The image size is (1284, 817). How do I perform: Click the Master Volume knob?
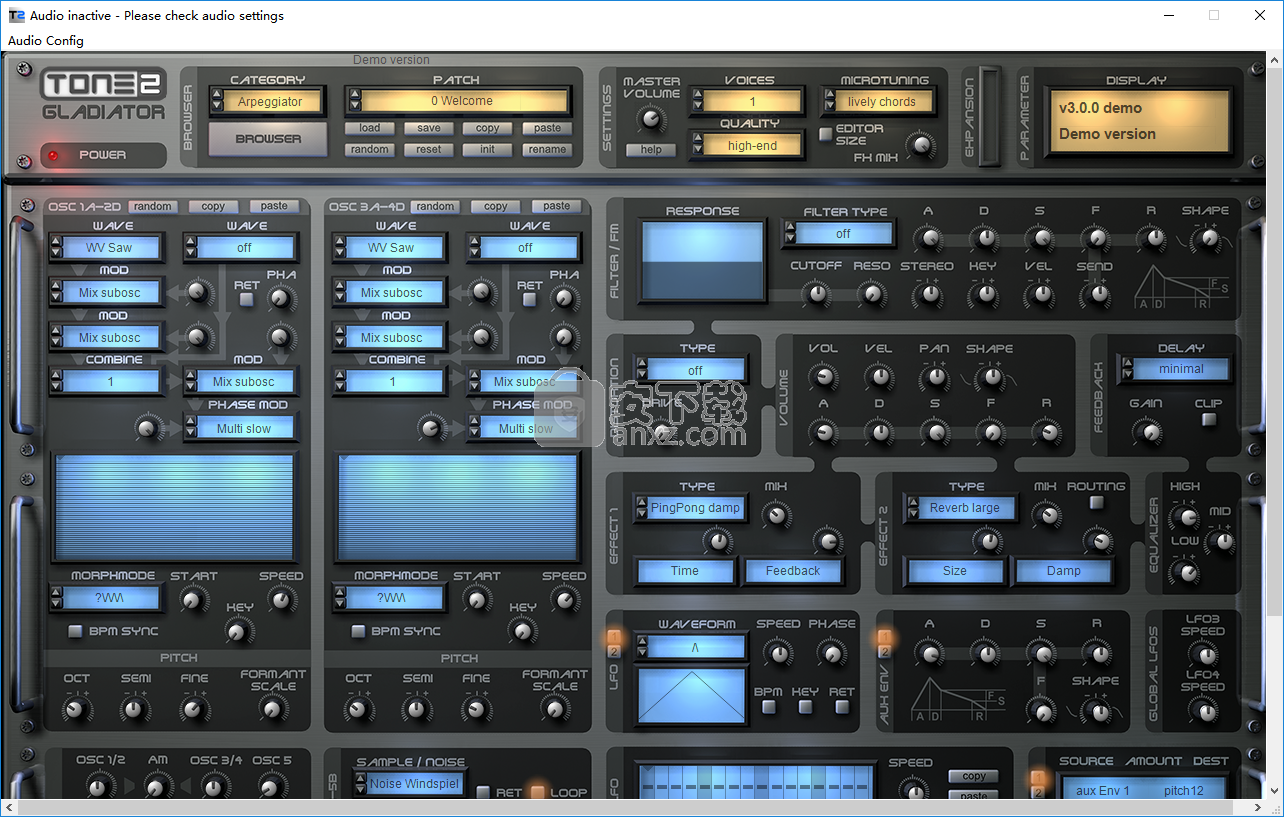click(x=651, y=121)
